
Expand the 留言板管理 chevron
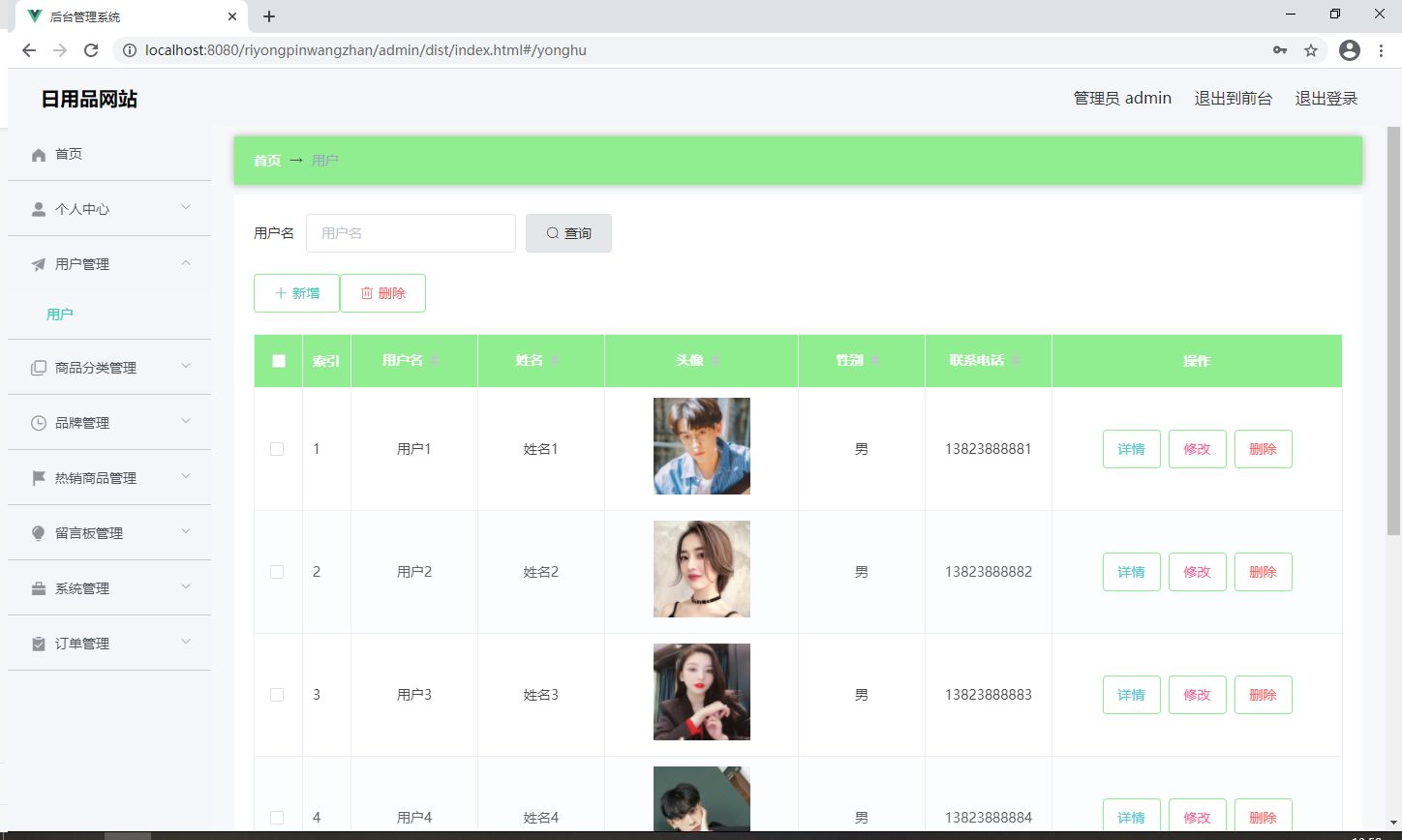186,531
